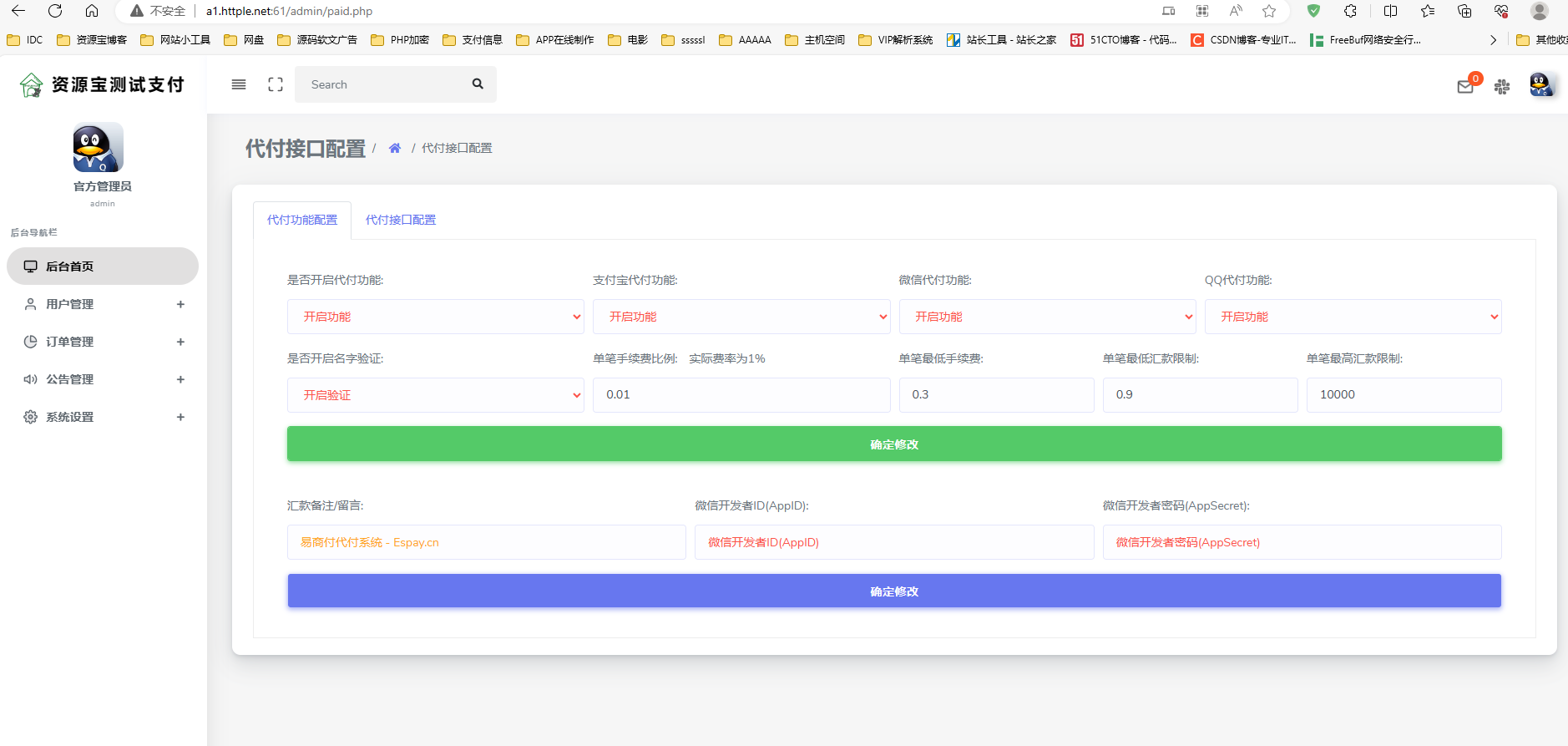Image resolution: width=1568 pixels, height=746 pixels.
Task: Open the 是否开启代付功能 dropdown
Action: point(436,317)
